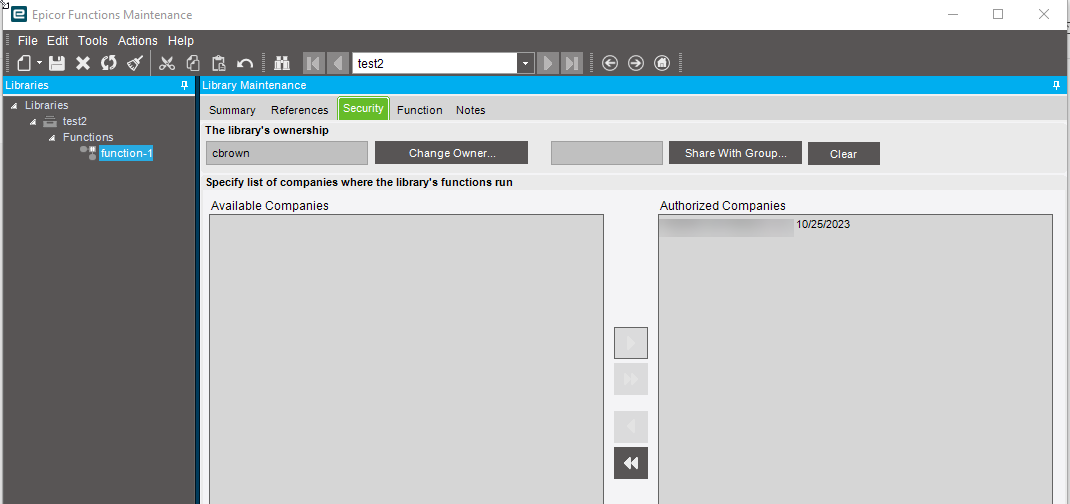
Task: Copy using the toolbar copy icon
Action: tap(193, 63)
